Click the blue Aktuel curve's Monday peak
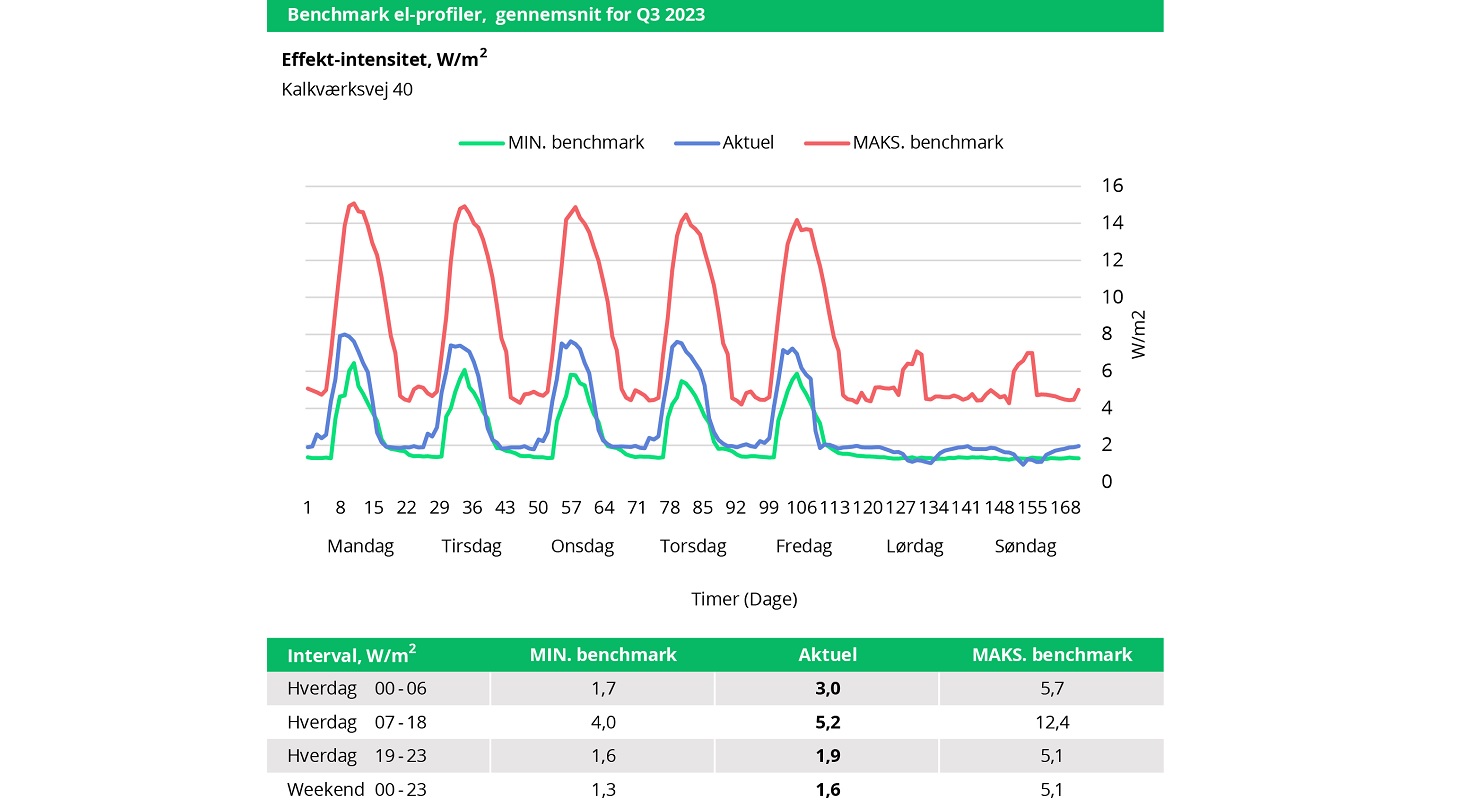Screen dimensions: 1460x808 (x=343, y=334)
